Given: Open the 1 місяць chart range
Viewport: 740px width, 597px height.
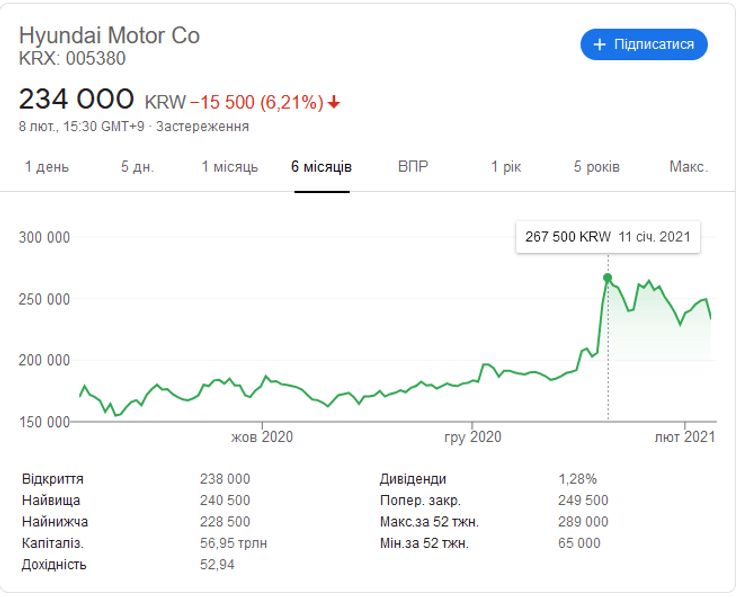Looking at the screenshot, I should click(230, 167).
